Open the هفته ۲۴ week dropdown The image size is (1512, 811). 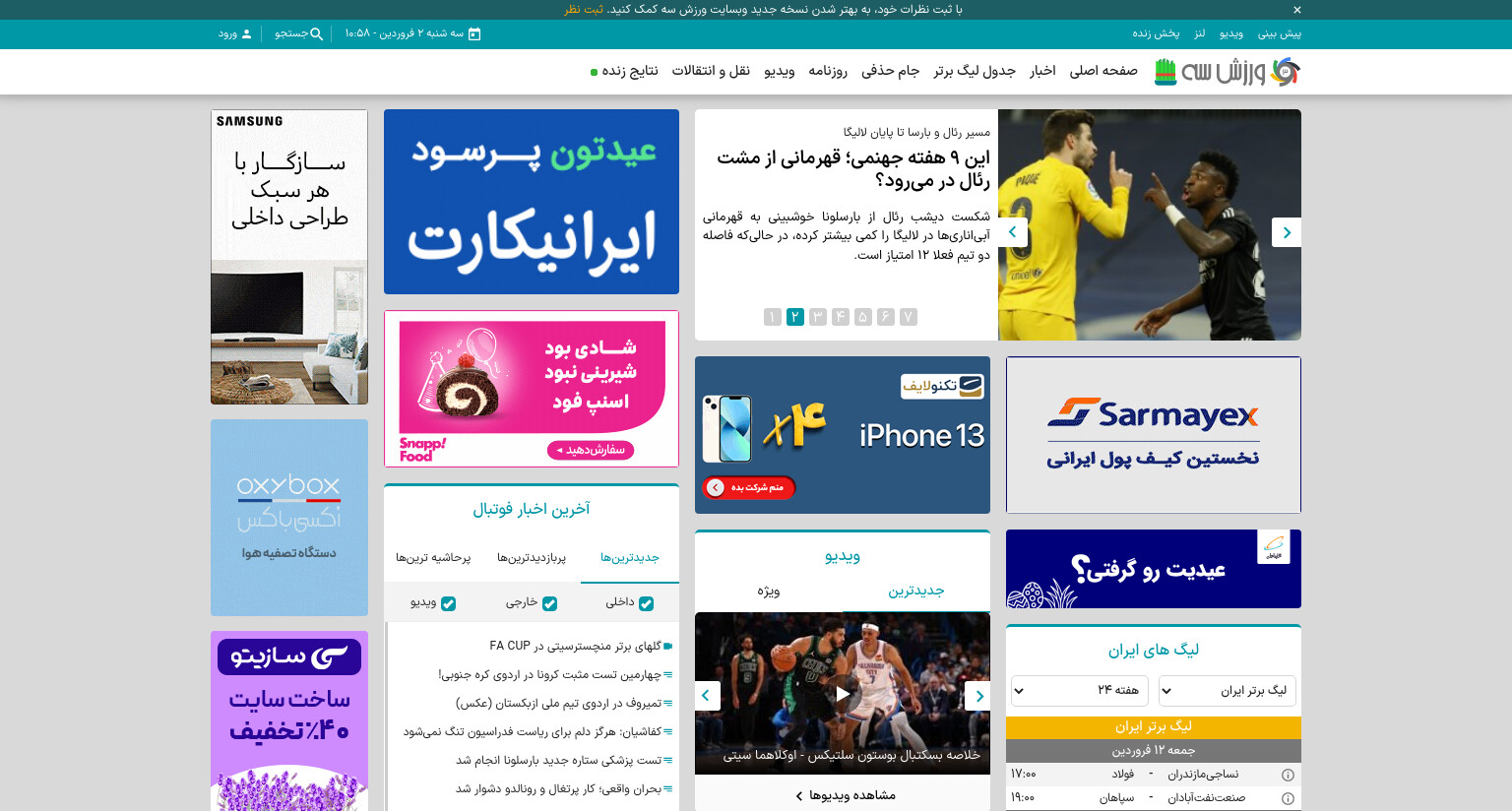[x=1080, y=691]
